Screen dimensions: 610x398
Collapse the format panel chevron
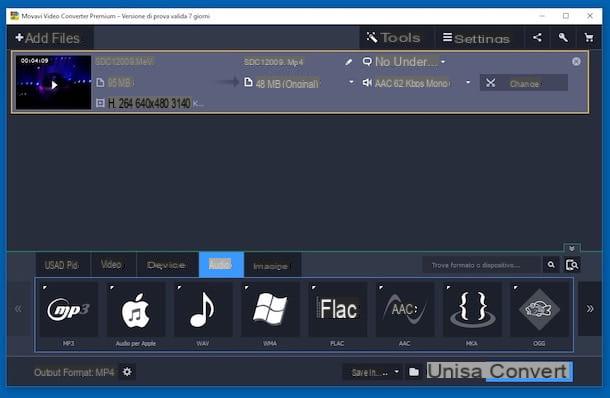point(572,248)
